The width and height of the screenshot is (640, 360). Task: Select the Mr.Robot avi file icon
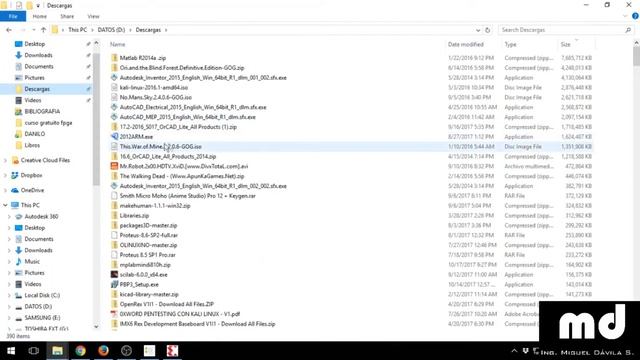(x=114, y=166)
